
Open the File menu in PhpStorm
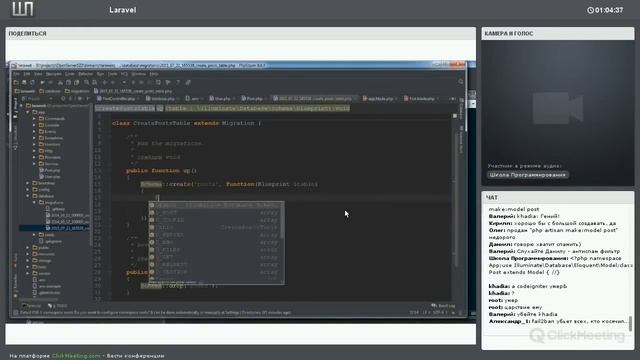click(x=16, y=74)
